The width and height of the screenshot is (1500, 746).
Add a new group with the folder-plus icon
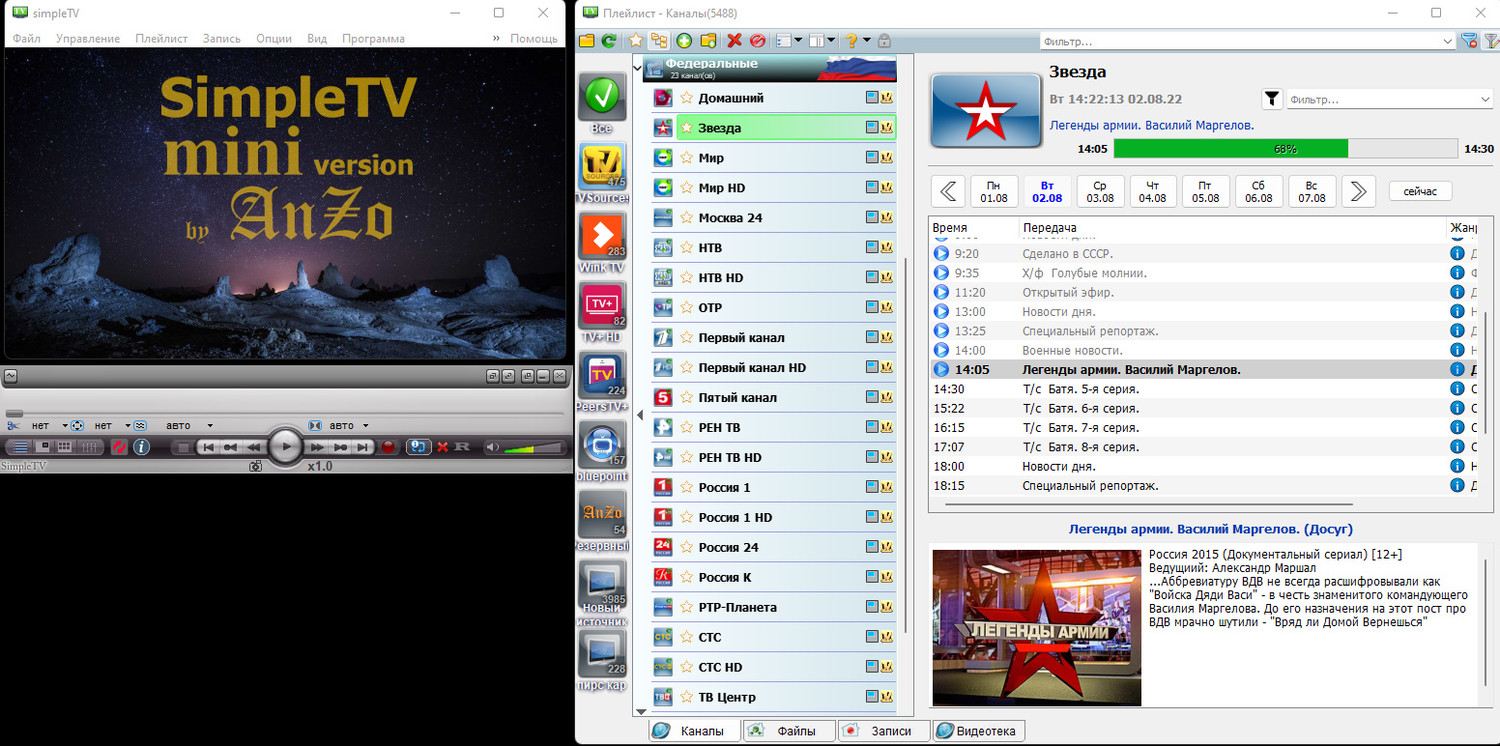point(708,41)
